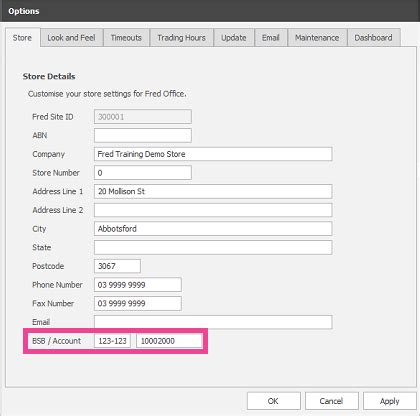Click the City field showing Abbotsford
This screenshot has width=420, height=416.
pos(213,229)
